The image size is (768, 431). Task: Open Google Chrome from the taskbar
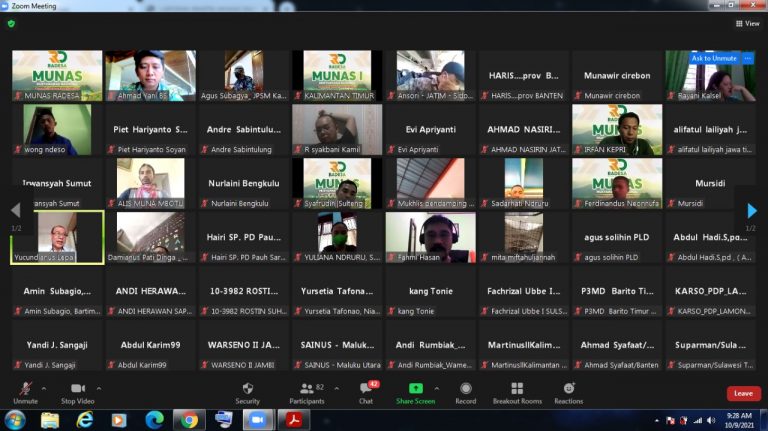[188, 419]
